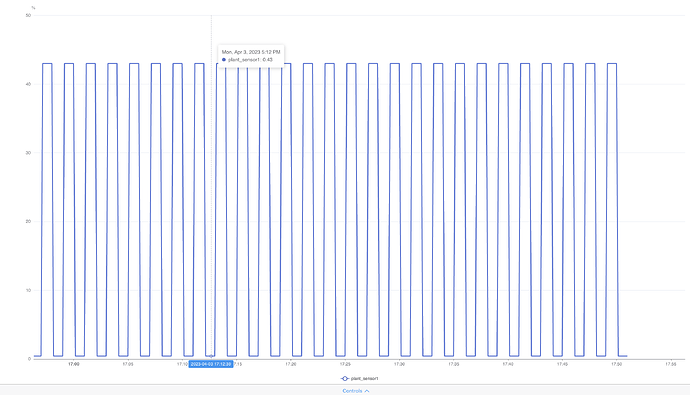Click the hovered data point near zero

(x=211, y=356)
